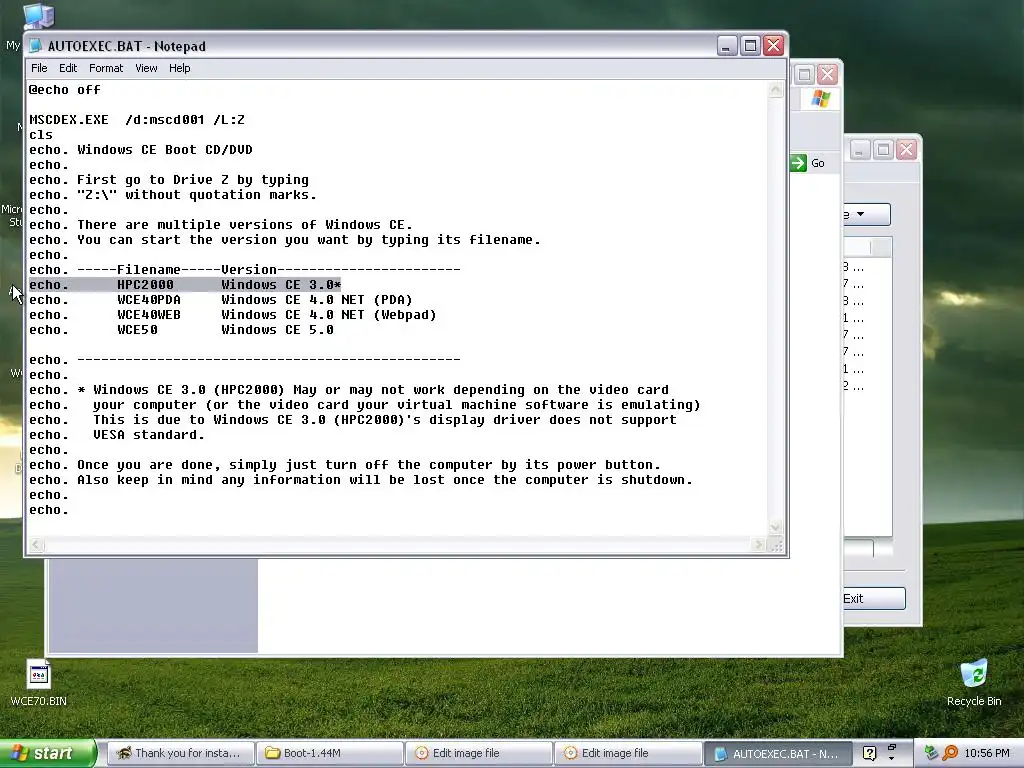Click the 'Also keep in mind' line
This screenshot has width=1024, height=768.
point(360,480)
